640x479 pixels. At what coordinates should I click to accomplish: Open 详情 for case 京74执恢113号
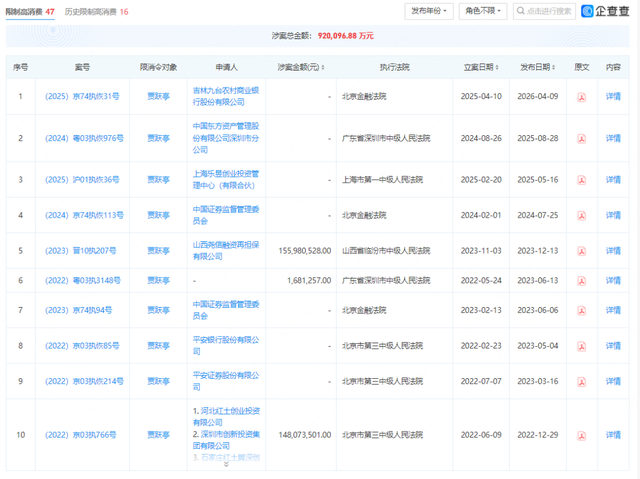click(x=613, y=215)
